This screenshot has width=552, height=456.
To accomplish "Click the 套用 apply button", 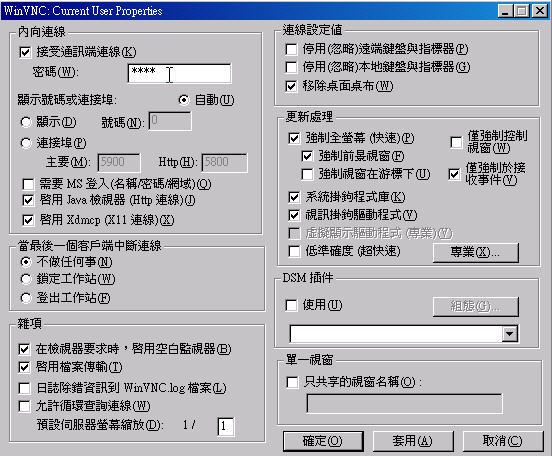I will tap(413, 441).
